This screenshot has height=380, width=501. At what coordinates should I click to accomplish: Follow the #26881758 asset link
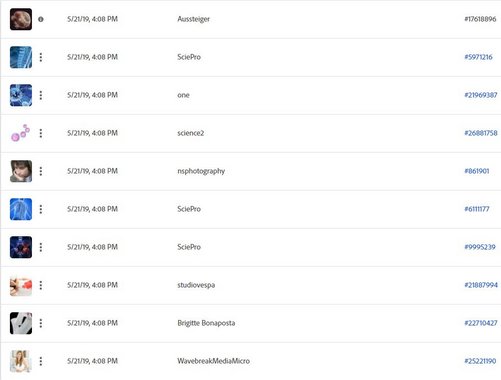(481, 133)
